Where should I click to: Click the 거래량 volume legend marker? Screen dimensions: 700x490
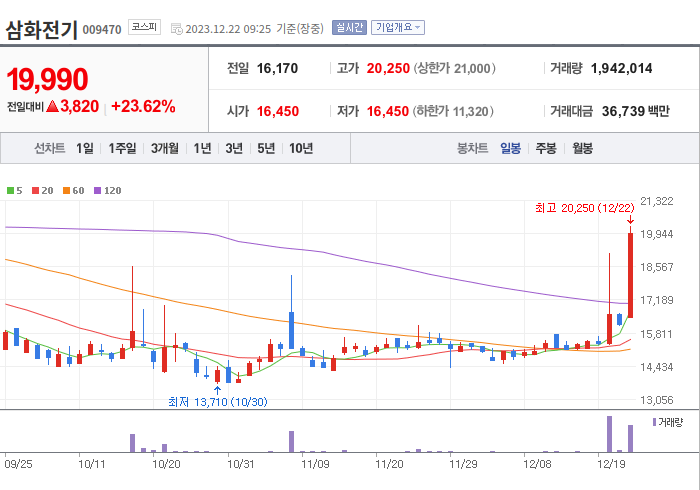coord(654,422)
